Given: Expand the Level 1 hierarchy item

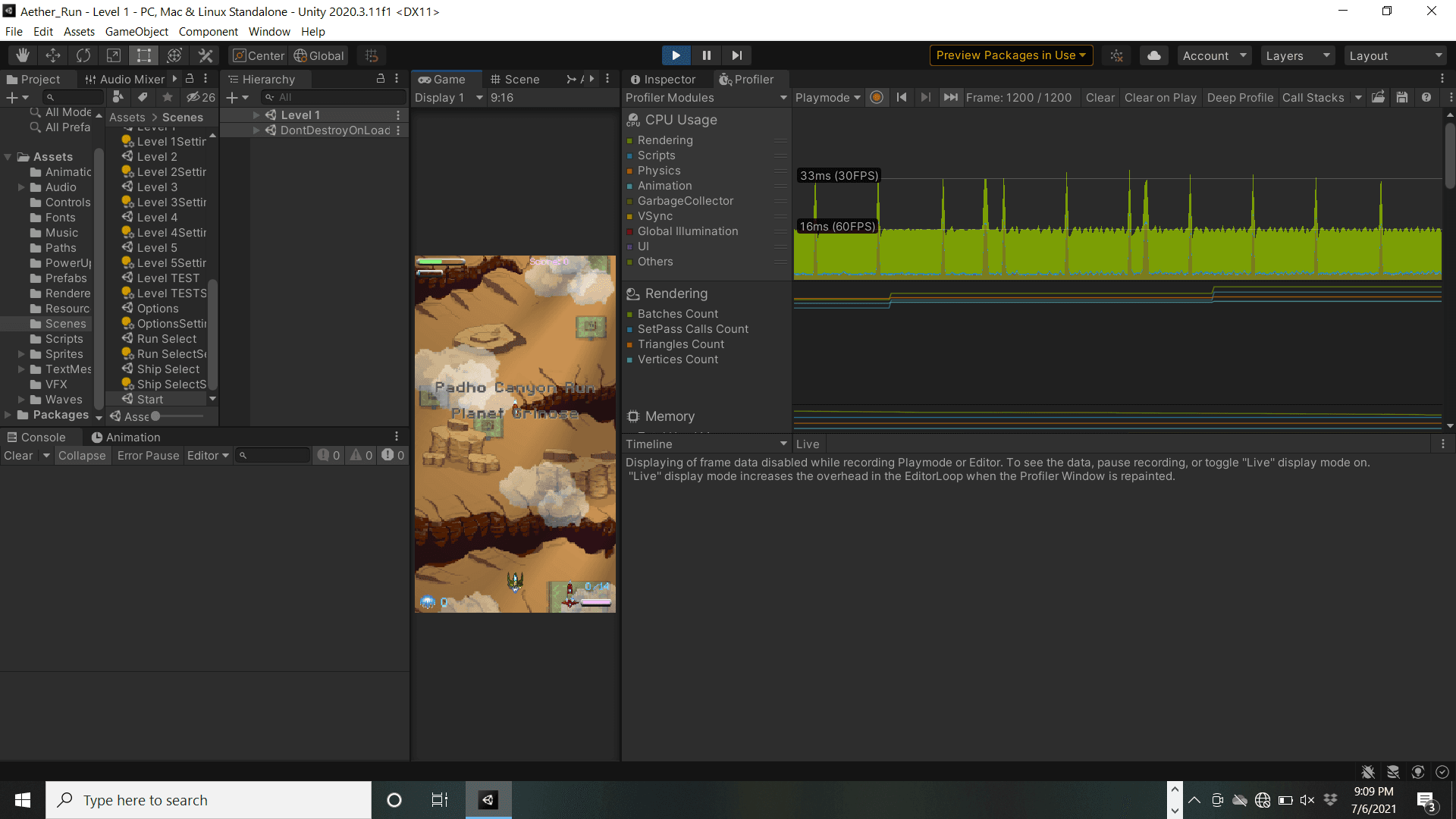Looking at the screenshot, I should click(256, 115).
